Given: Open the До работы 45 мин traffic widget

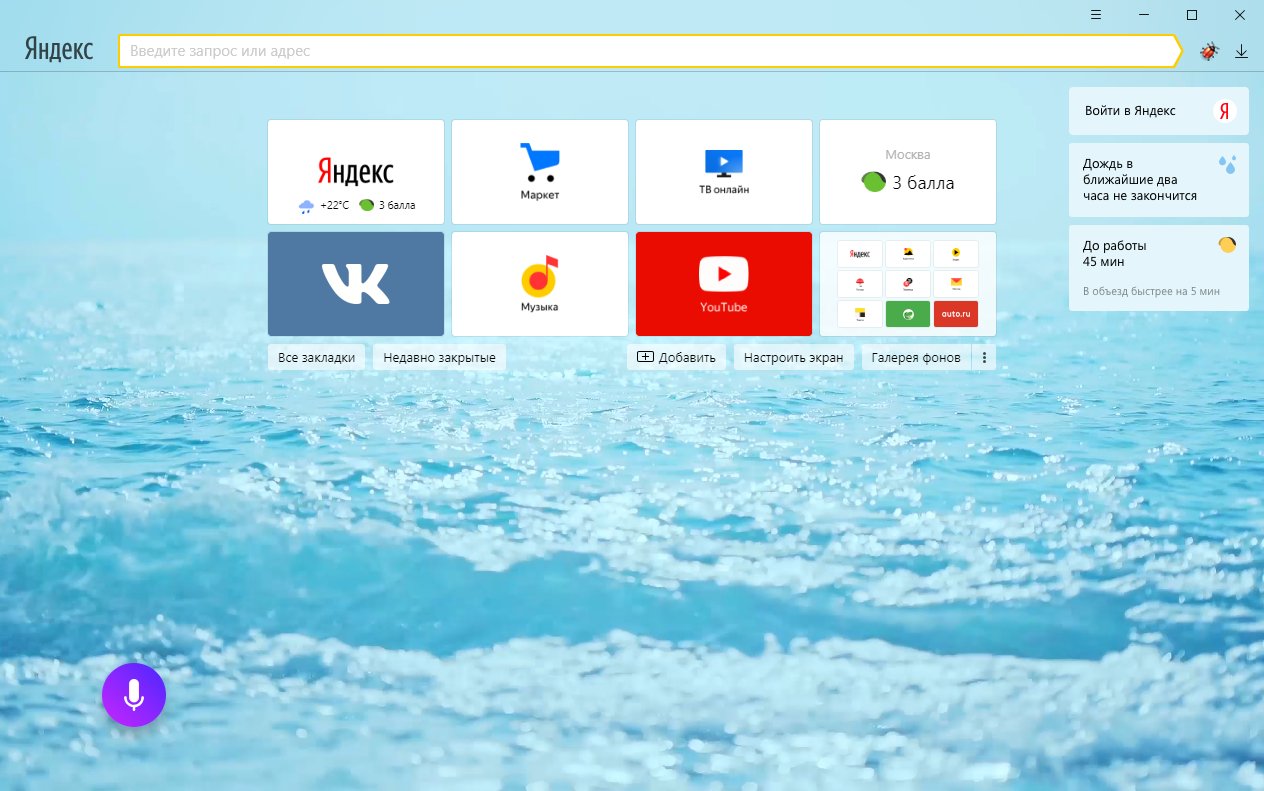Looking at the screenshot, I should (x=1159, y=268).
